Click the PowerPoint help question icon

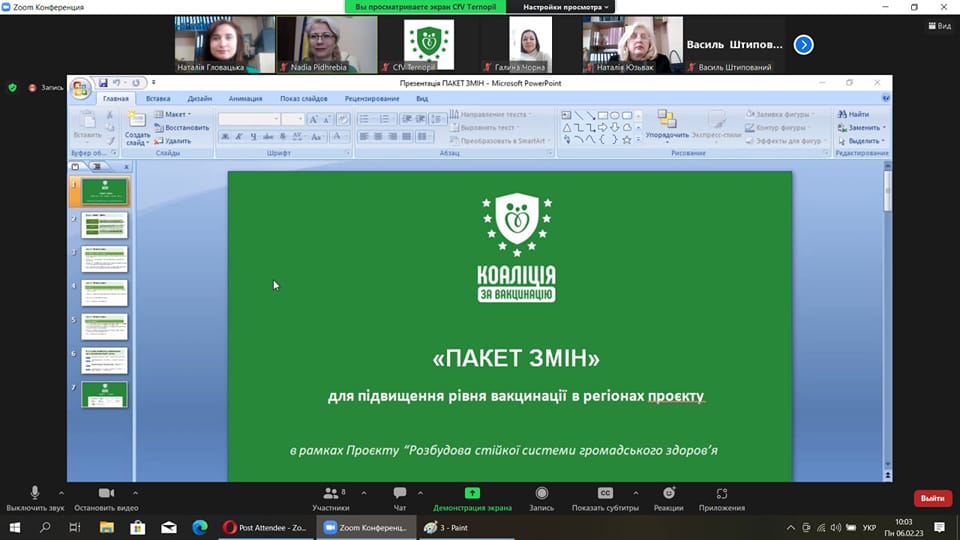point(885,98)
